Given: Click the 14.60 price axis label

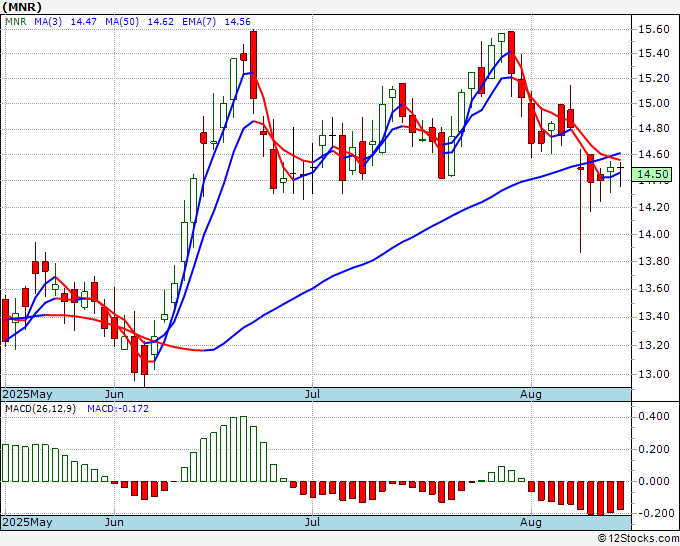Looking at the screenshot, I should tap(654, 154).
